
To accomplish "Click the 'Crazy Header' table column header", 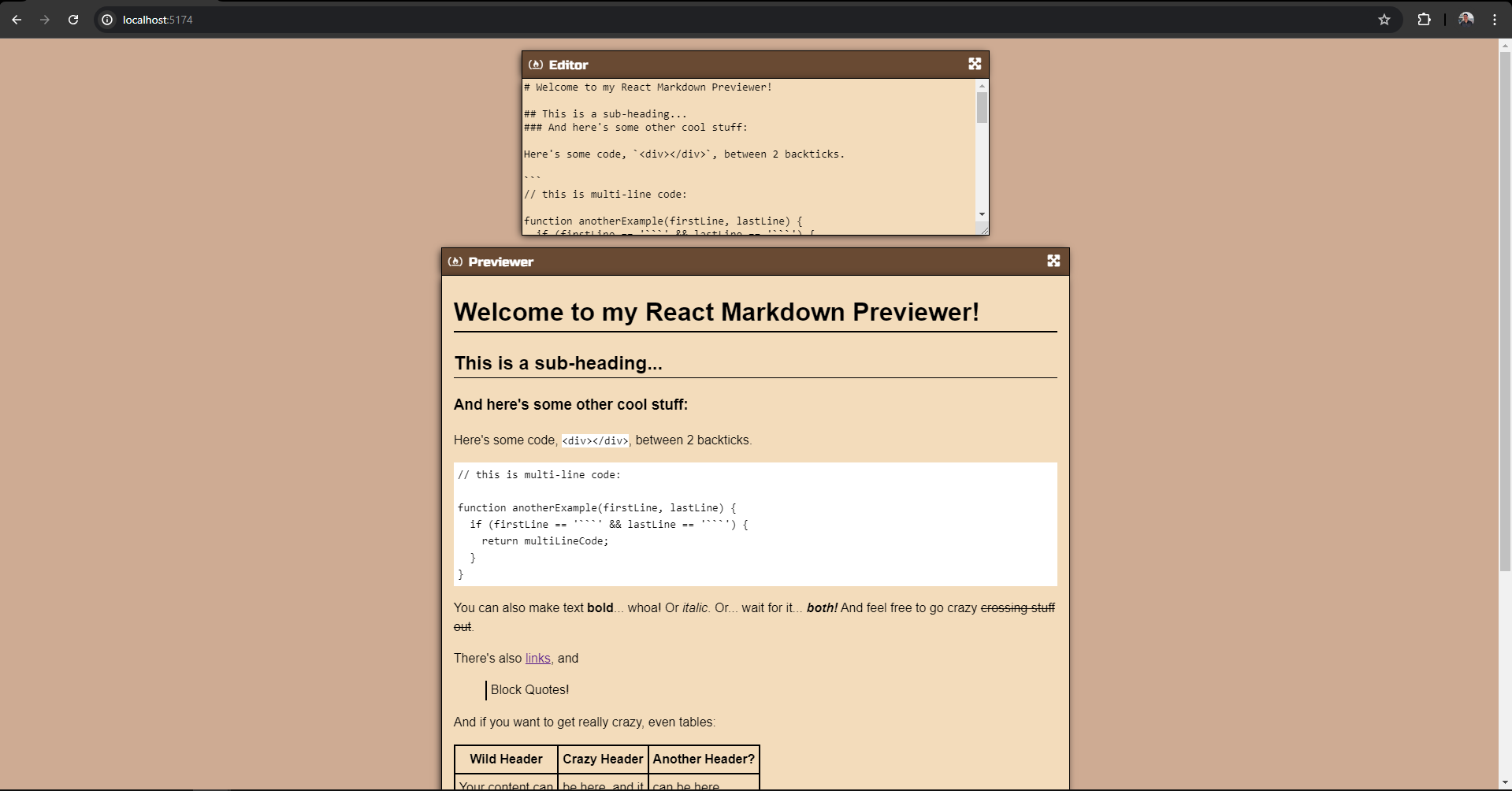I will (x=603, y=759).
